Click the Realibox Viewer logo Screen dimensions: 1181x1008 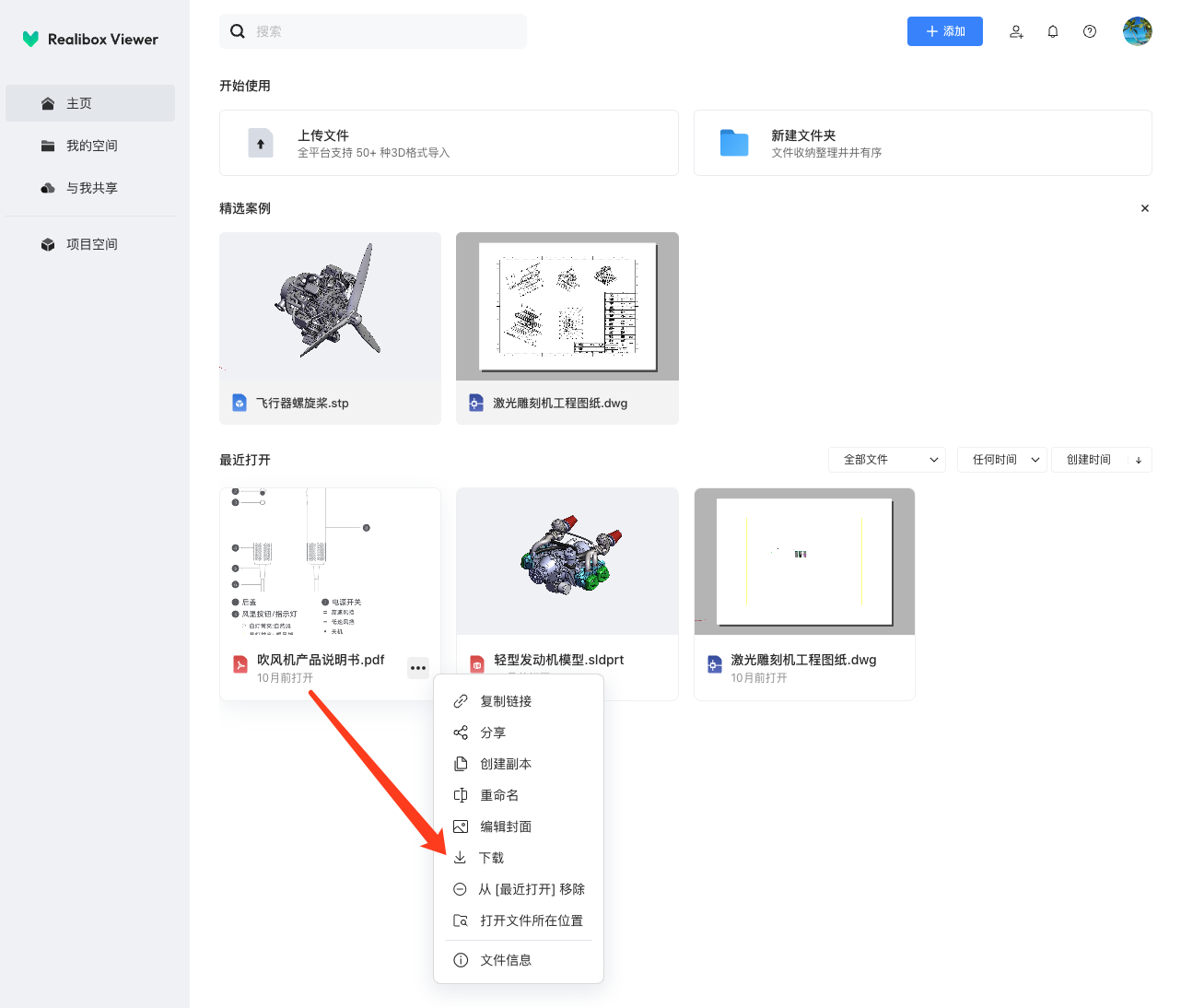coord(90,40)
